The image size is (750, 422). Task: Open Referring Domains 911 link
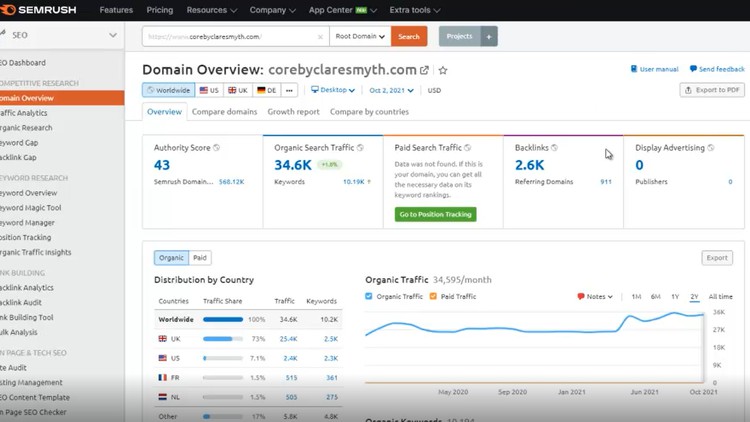[x=606, y=182]
